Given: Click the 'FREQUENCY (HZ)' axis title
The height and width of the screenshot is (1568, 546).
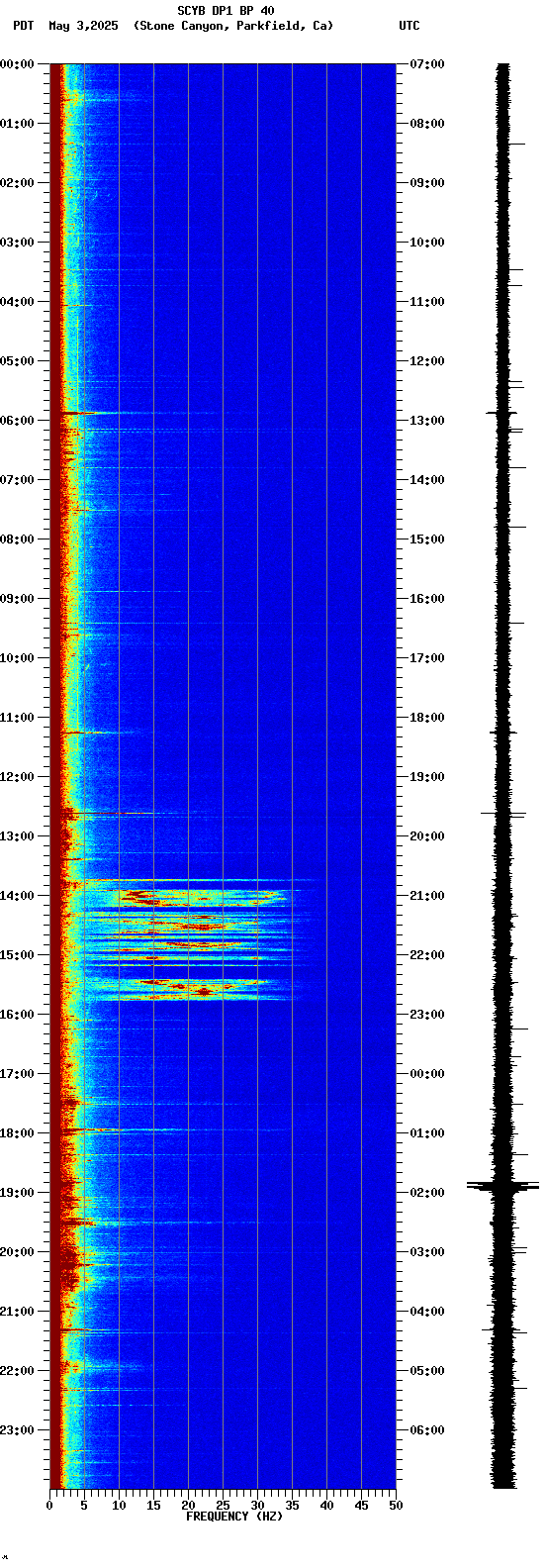Looking at the screenshot, I should [234, 1517].
